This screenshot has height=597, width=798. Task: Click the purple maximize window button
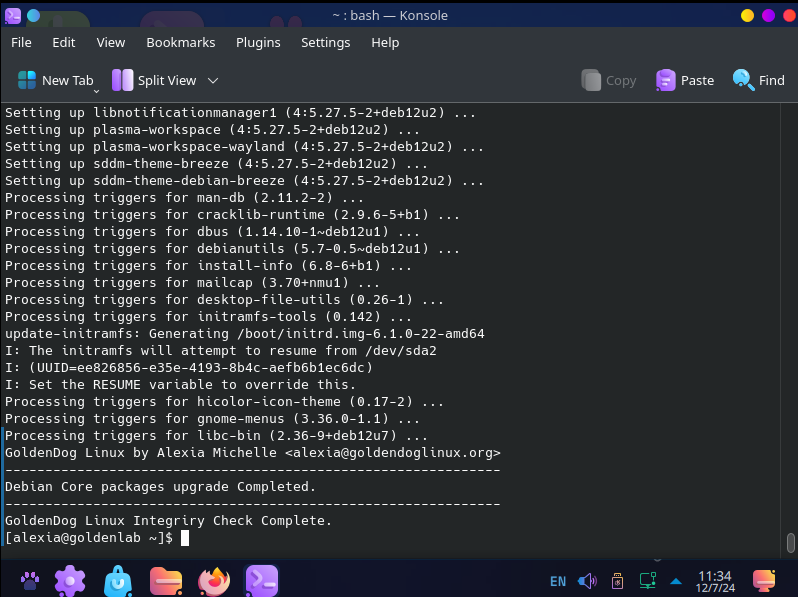click(x=768, y=16)
